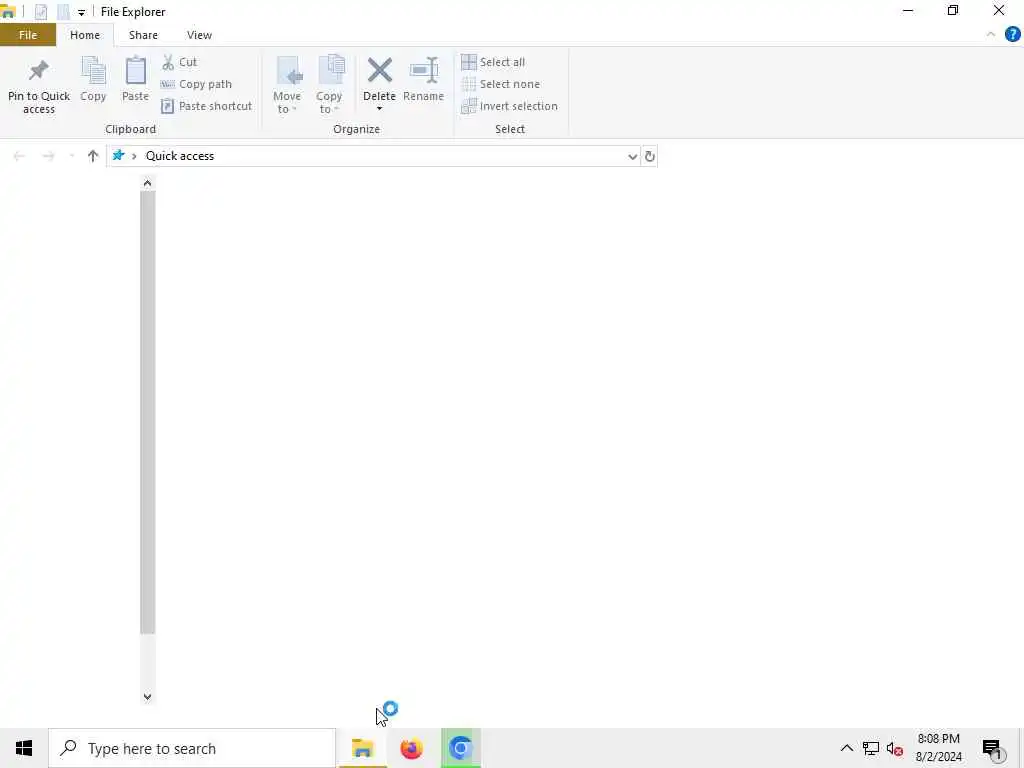Minimize the File Explorer window

908,11
